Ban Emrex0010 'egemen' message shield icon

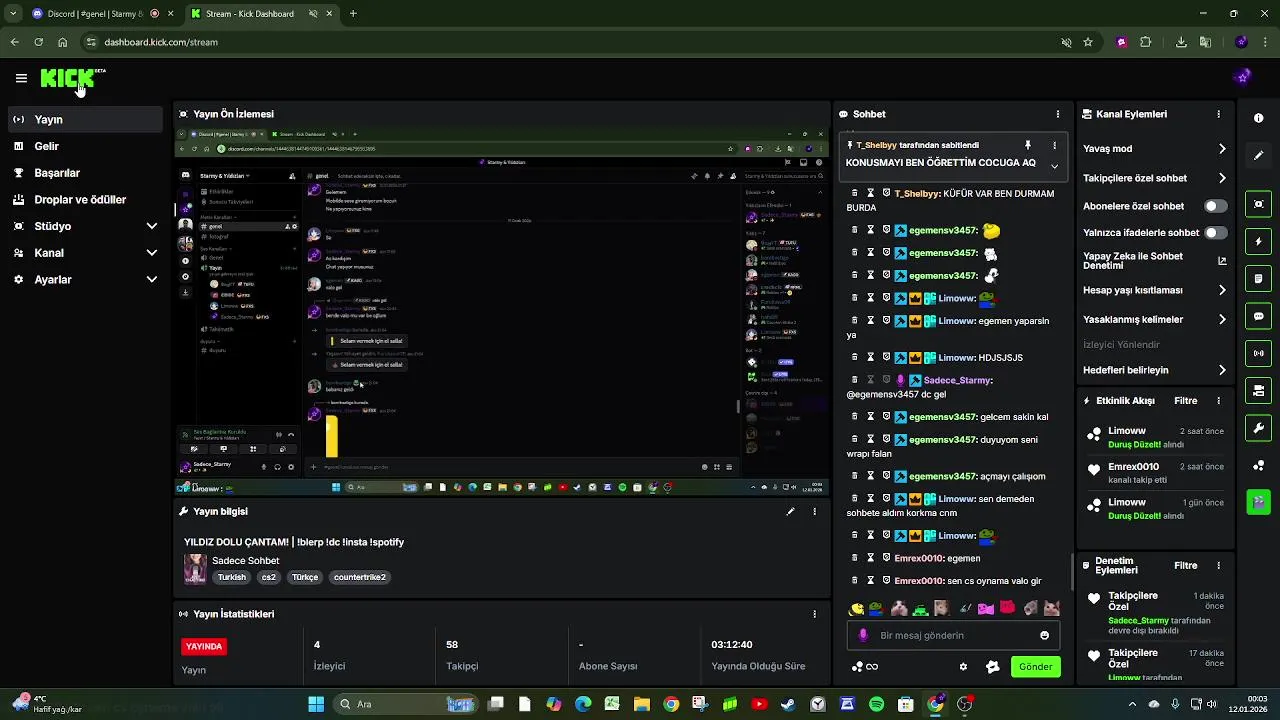[886, 558]
